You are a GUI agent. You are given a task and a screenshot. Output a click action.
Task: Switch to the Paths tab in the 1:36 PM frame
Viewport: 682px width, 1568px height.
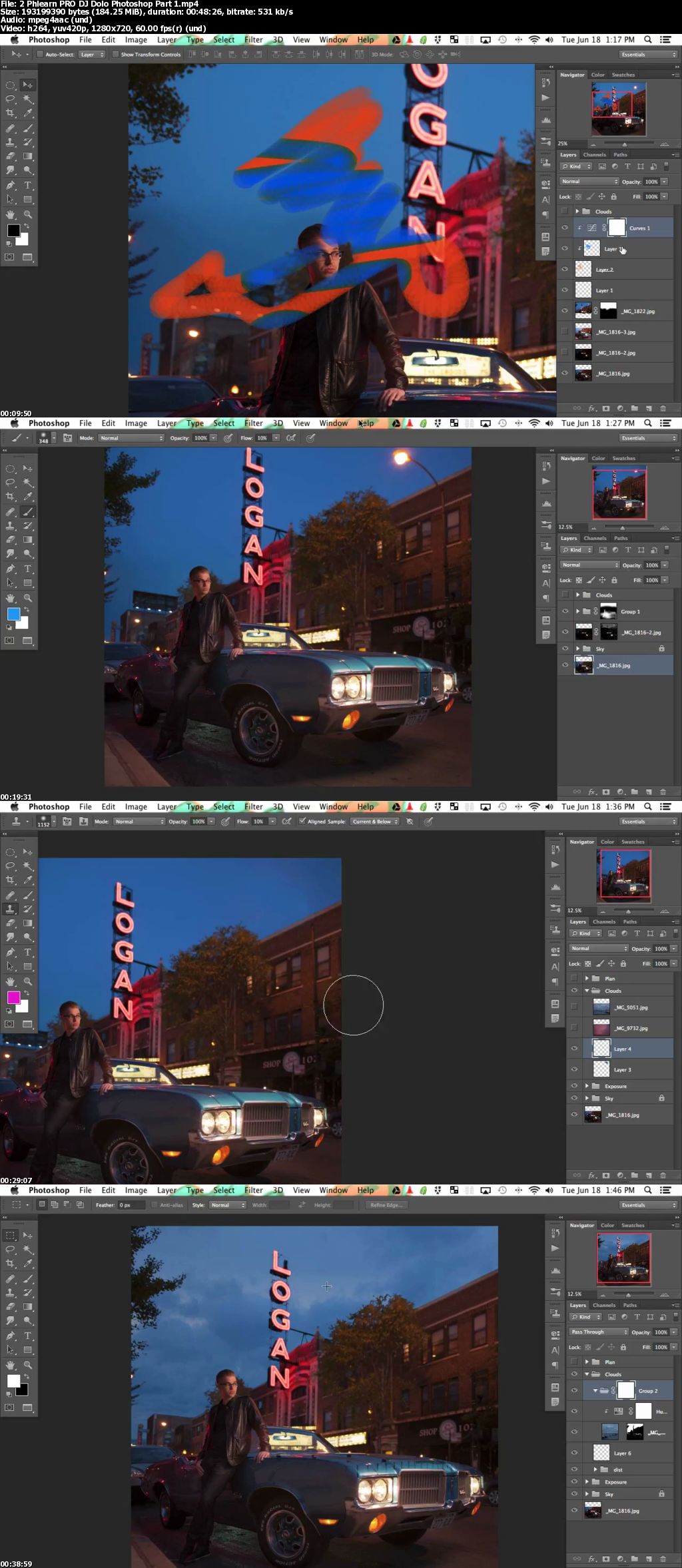point(630,921)
